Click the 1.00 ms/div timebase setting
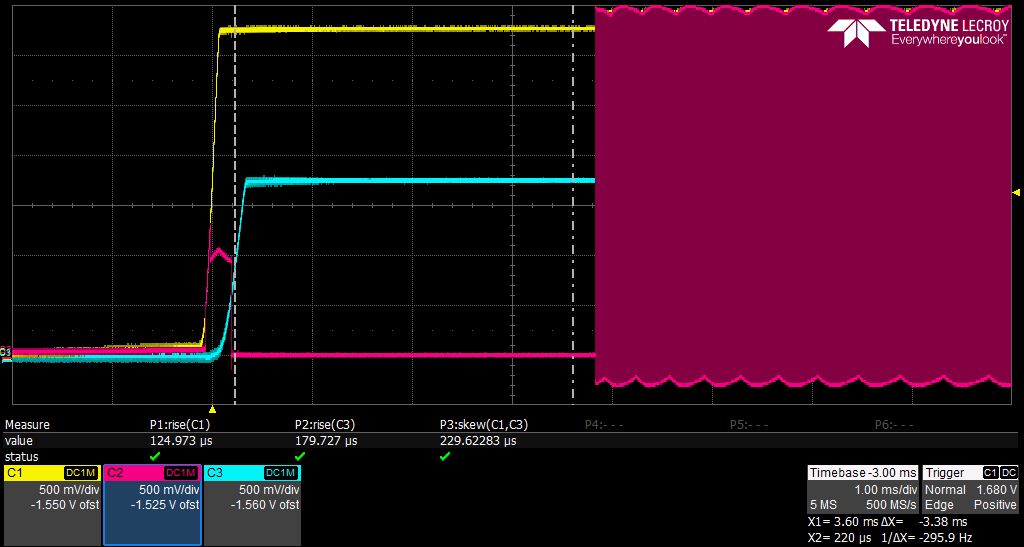The height and width of the screenshot is (547, 1024). pyautogui.click(x=884, y=490)
